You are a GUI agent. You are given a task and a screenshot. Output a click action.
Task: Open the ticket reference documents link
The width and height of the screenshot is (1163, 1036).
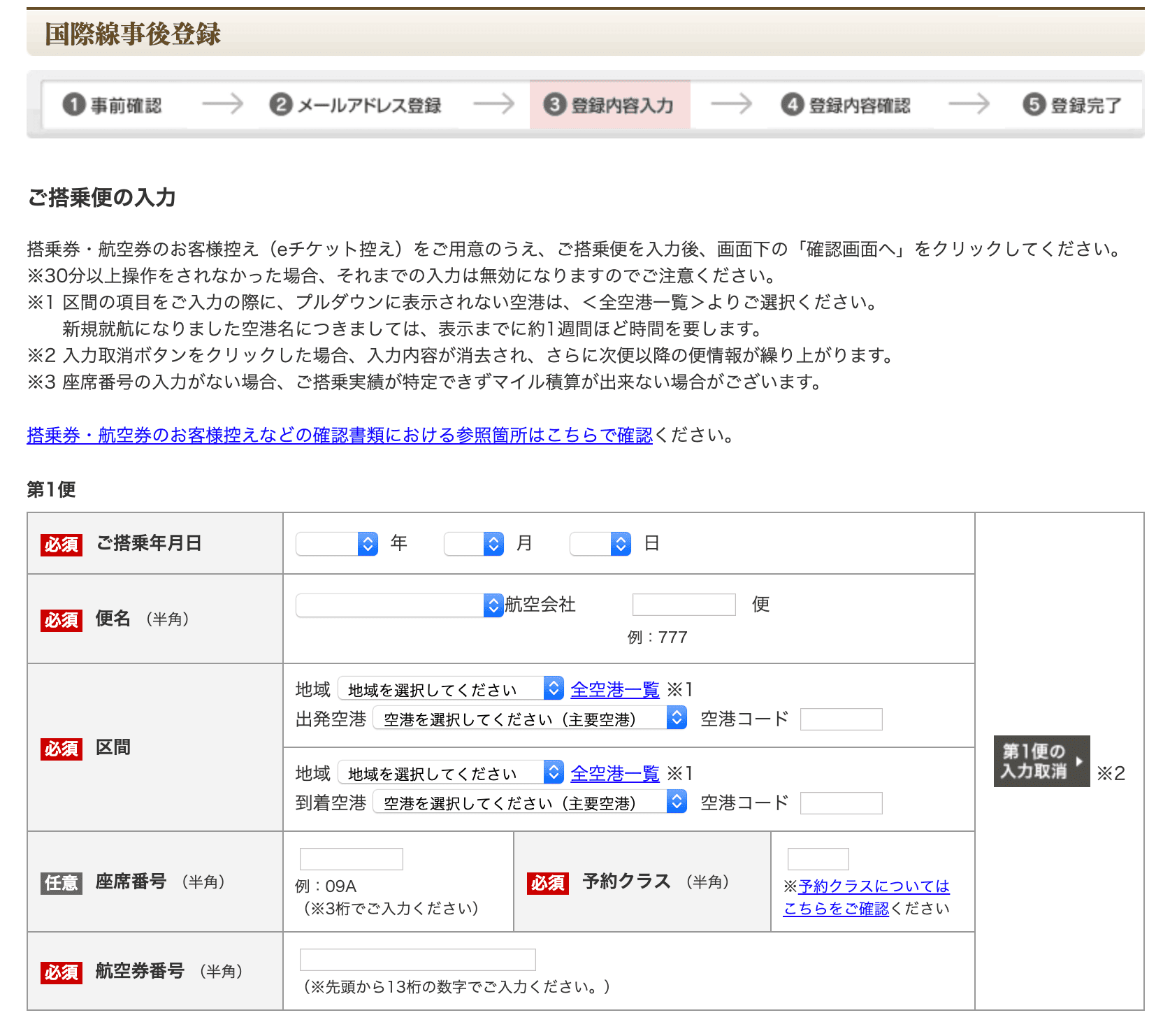click(x=340, y=436)
